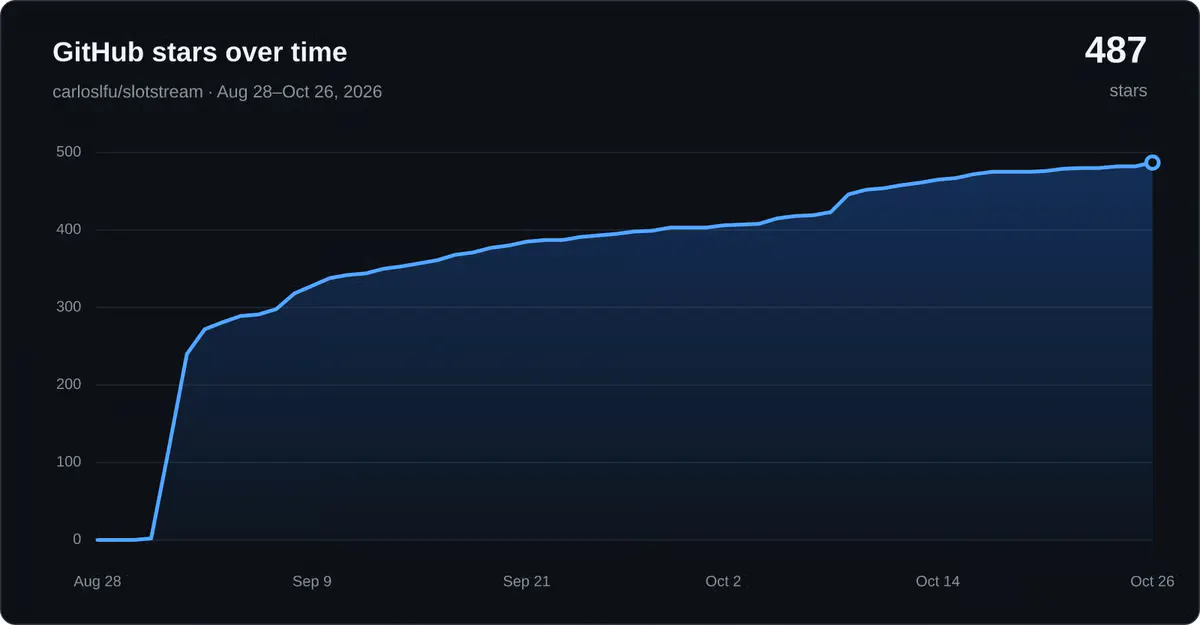
Task: Click the repository name and date range subtitle
Action: 217,92
